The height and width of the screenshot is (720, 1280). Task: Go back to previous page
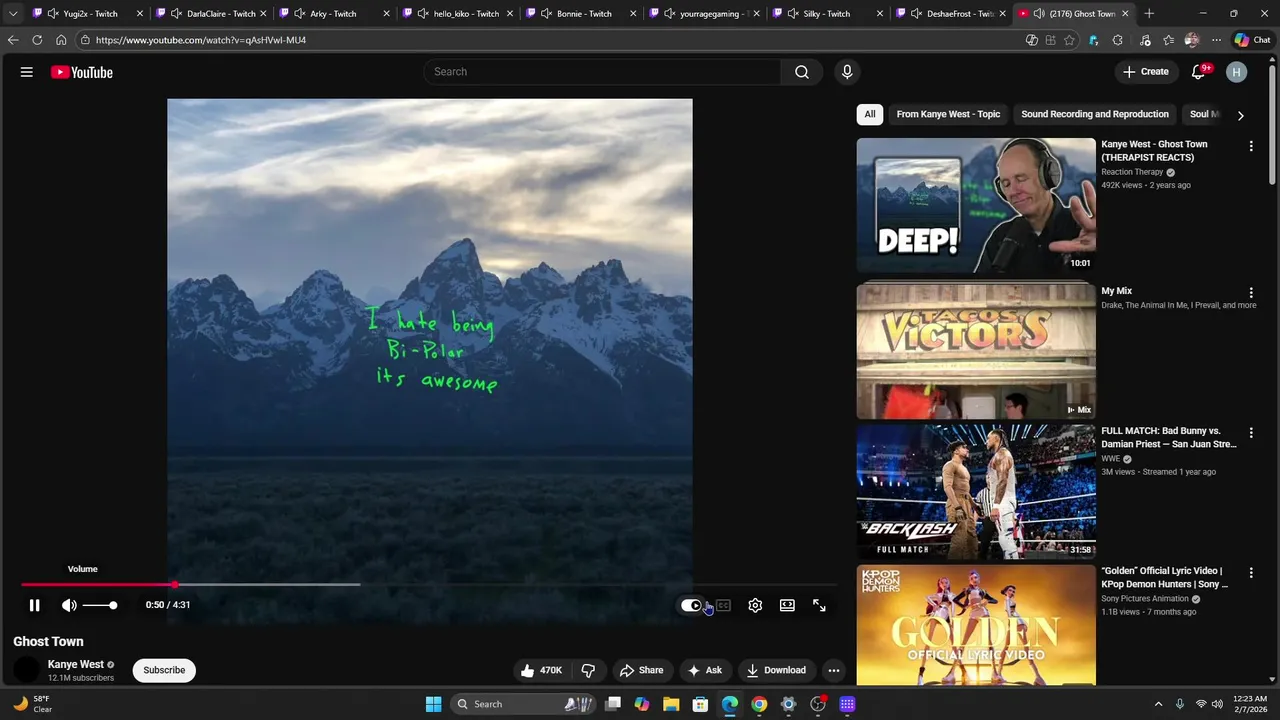tap(13, 40)
